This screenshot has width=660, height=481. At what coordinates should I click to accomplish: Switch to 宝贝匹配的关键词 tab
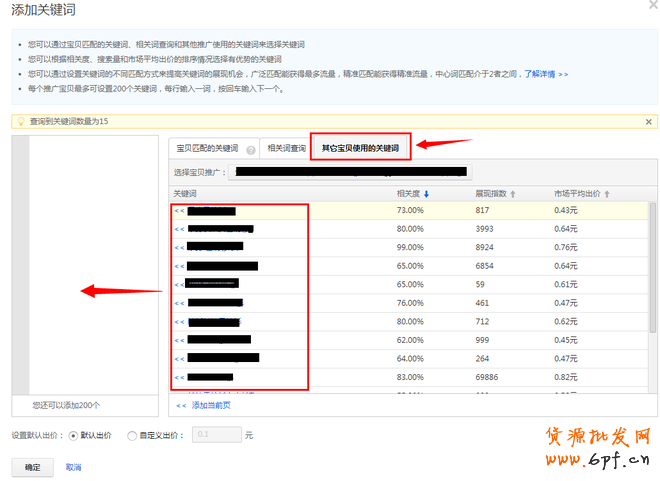coord(207,149)
